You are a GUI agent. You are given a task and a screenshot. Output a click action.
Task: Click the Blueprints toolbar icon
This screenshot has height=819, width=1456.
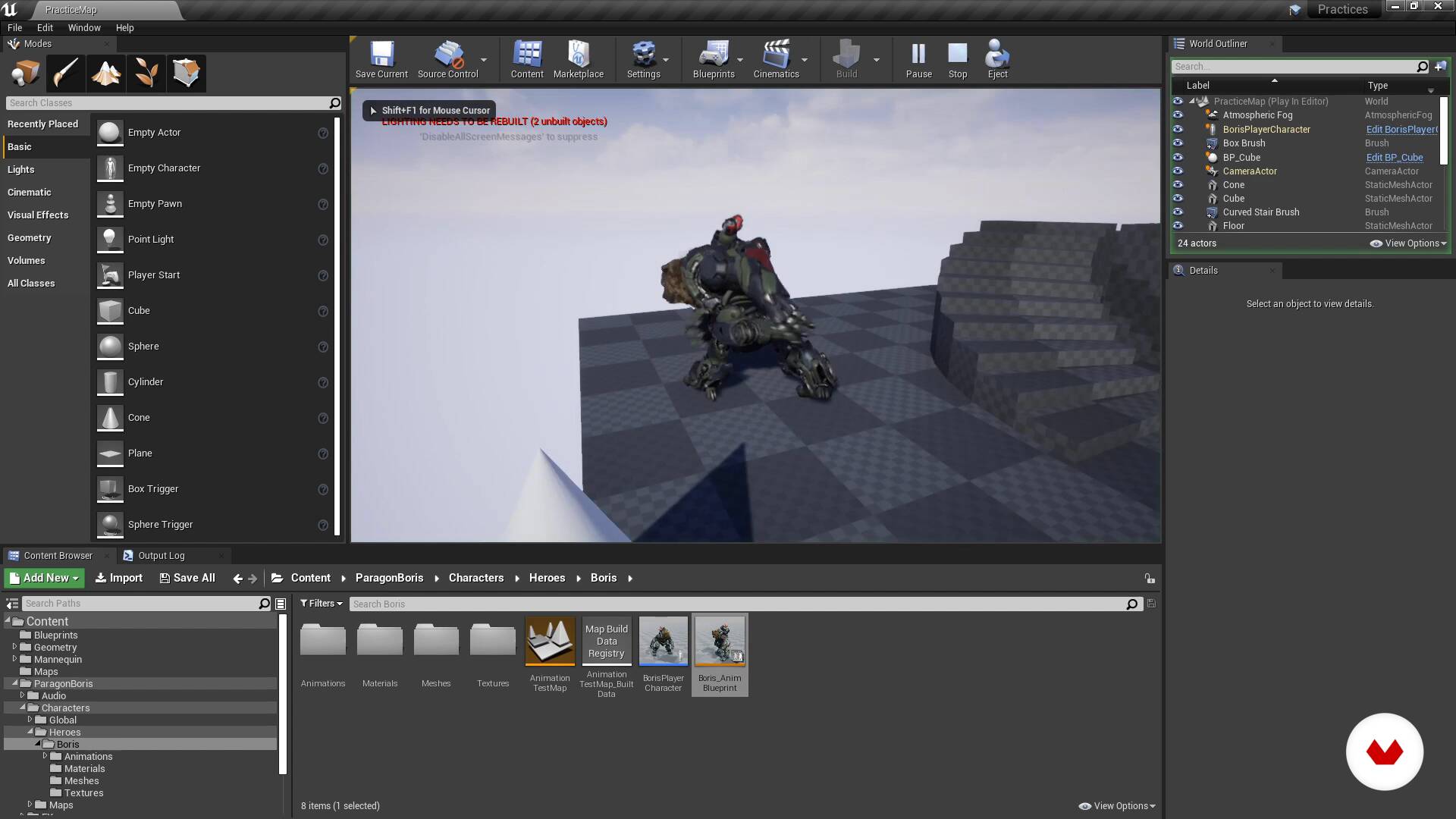click(714, 55)
